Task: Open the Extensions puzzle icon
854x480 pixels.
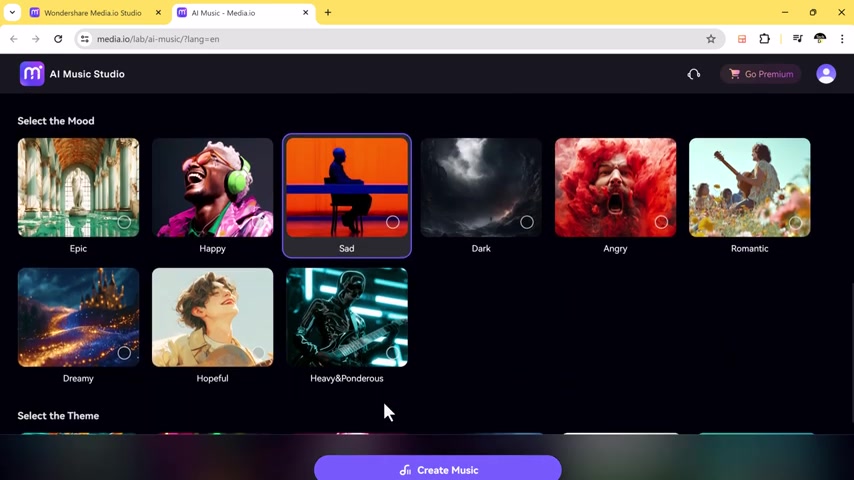Action: (x=765, y=39)
